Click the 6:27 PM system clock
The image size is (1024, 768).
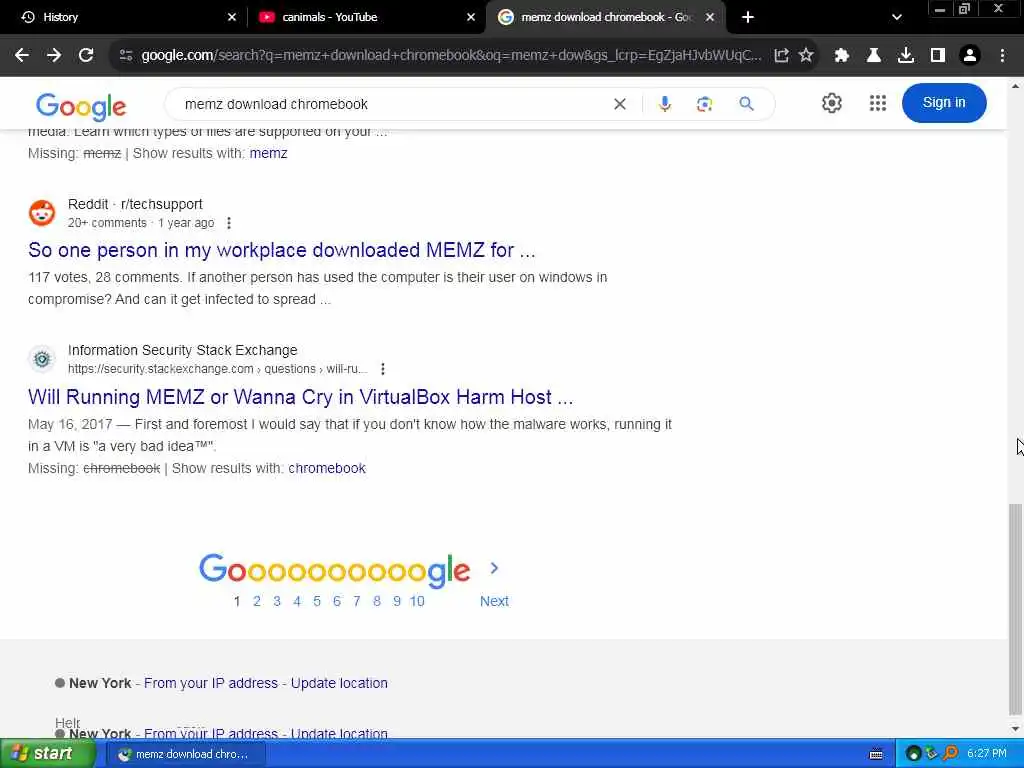pyautogui.click(x=987, y=754)
